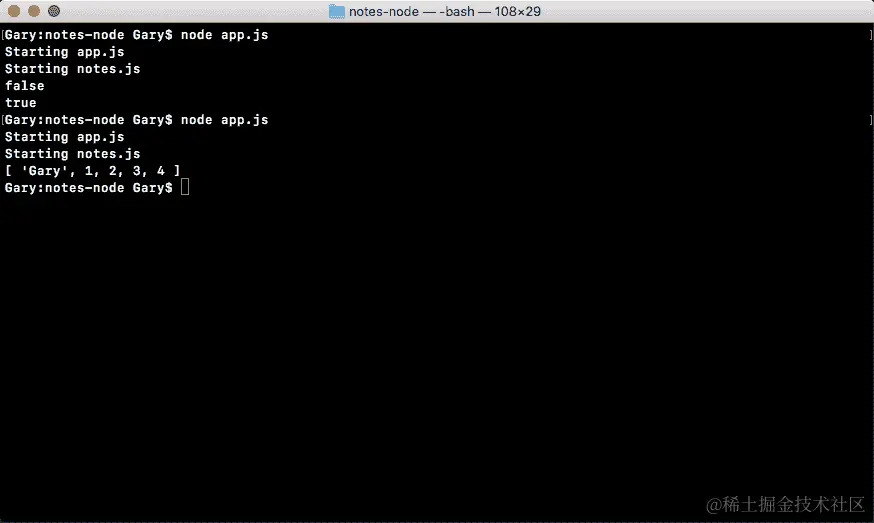Viewport: 874px width, 523px height.
Task: Click the 'true' output line
Action: [21, 103]
